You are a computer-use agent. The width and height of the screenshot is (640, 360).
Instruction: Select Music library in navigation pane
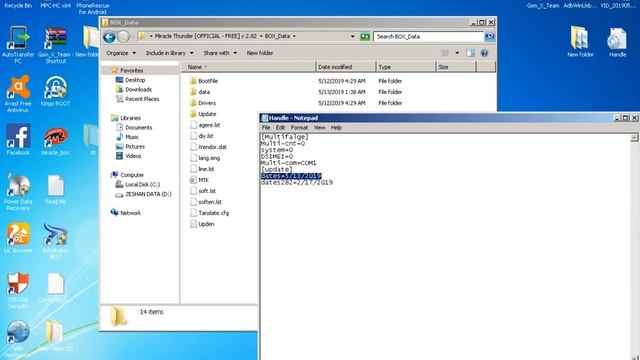pos(127,137)
